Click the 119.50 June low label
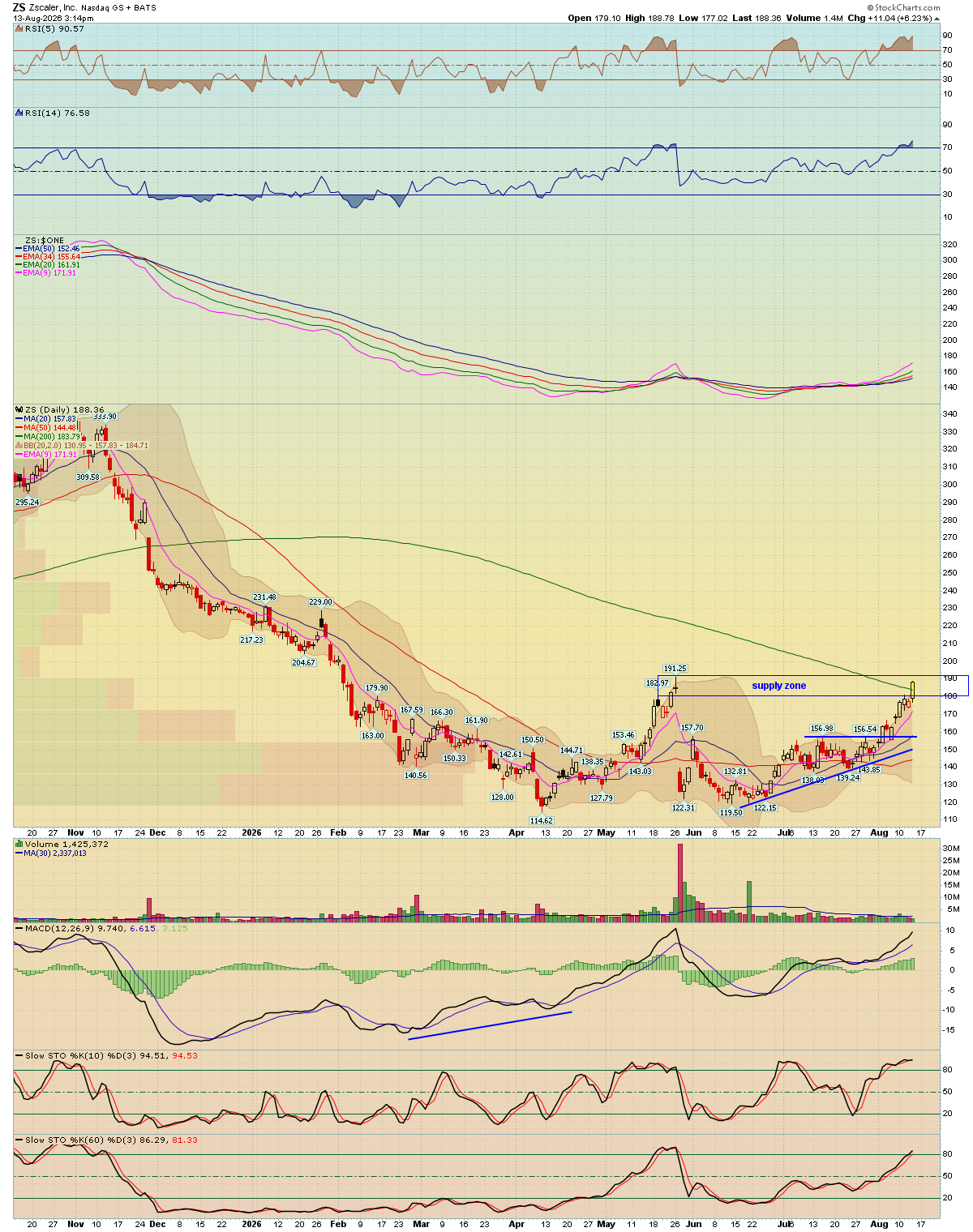Screen dimensions: 973x1232 pyautogui.click(x=731, y=813)
